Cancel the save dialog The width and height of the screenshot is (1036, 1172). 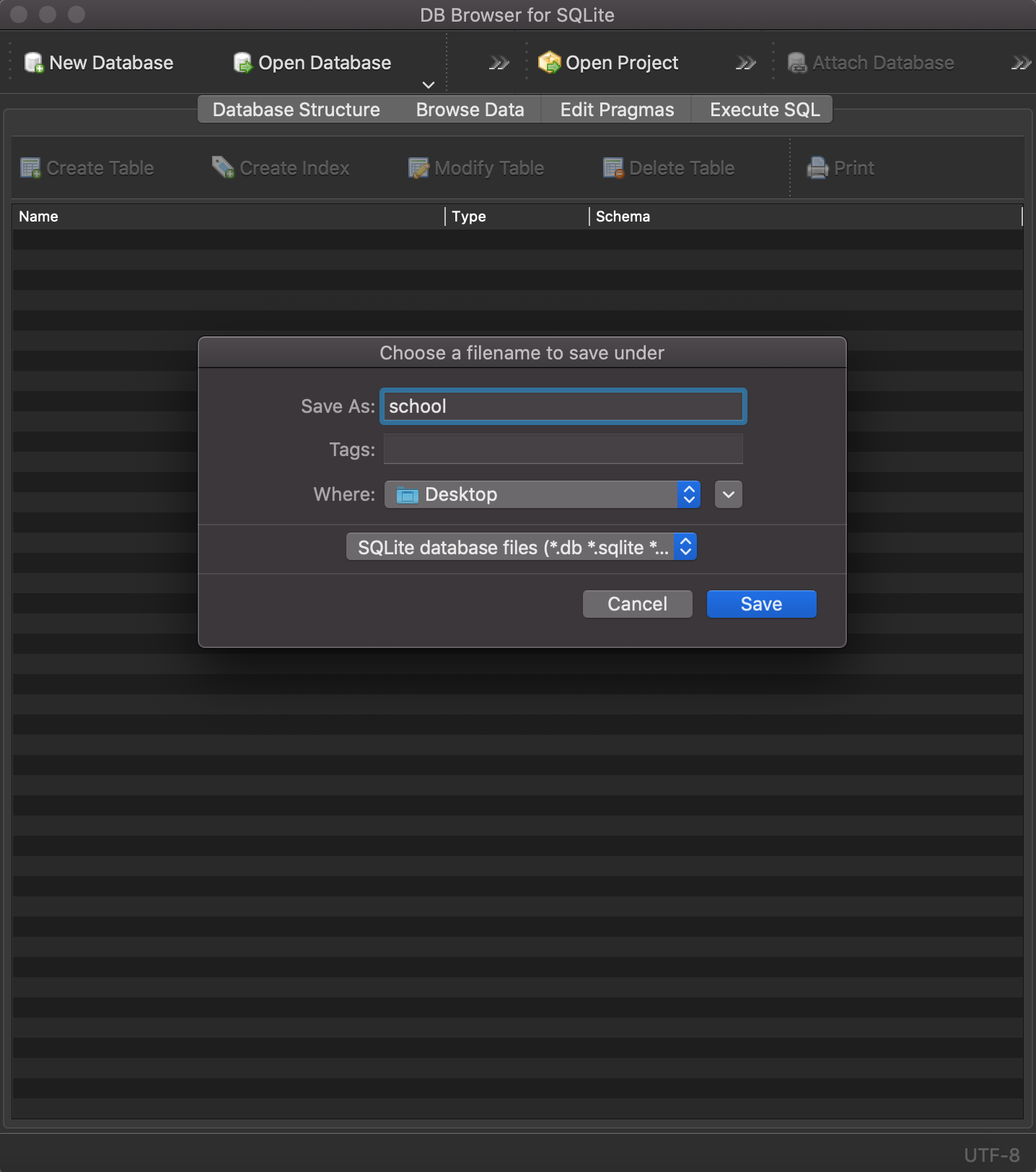638,604
